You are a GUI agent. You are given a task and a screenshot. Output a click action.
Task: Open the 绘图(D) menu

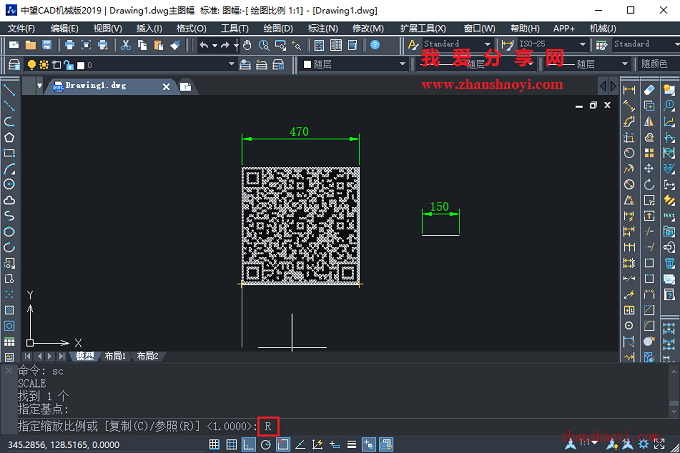278,28
